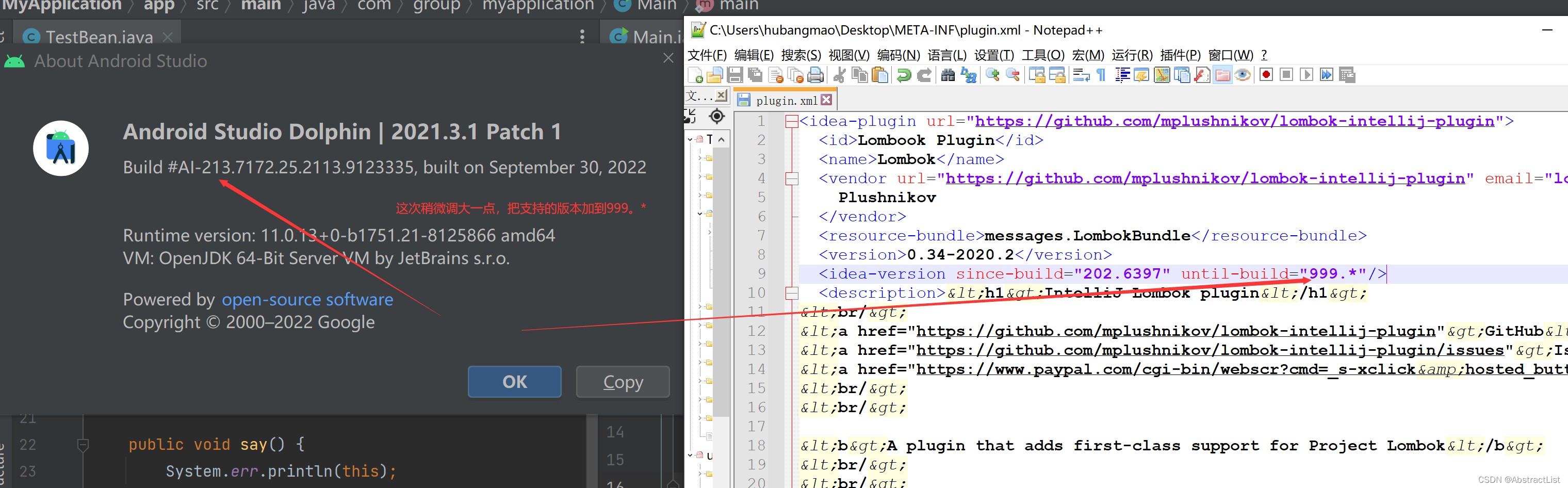Switch to TestBean.java editor tab

pyautogui.click(x=99, y=37)
